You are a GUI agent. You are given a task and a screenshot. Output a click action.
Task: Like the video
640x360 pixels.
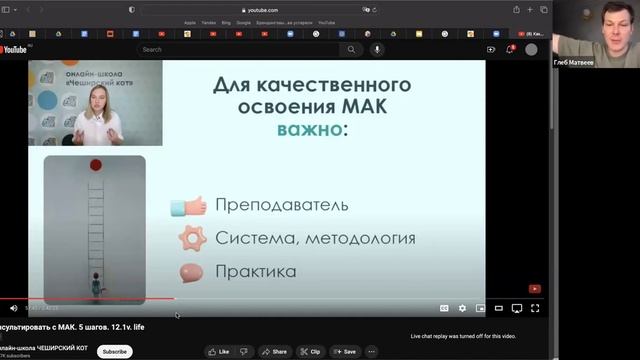(x=219, y=351)
